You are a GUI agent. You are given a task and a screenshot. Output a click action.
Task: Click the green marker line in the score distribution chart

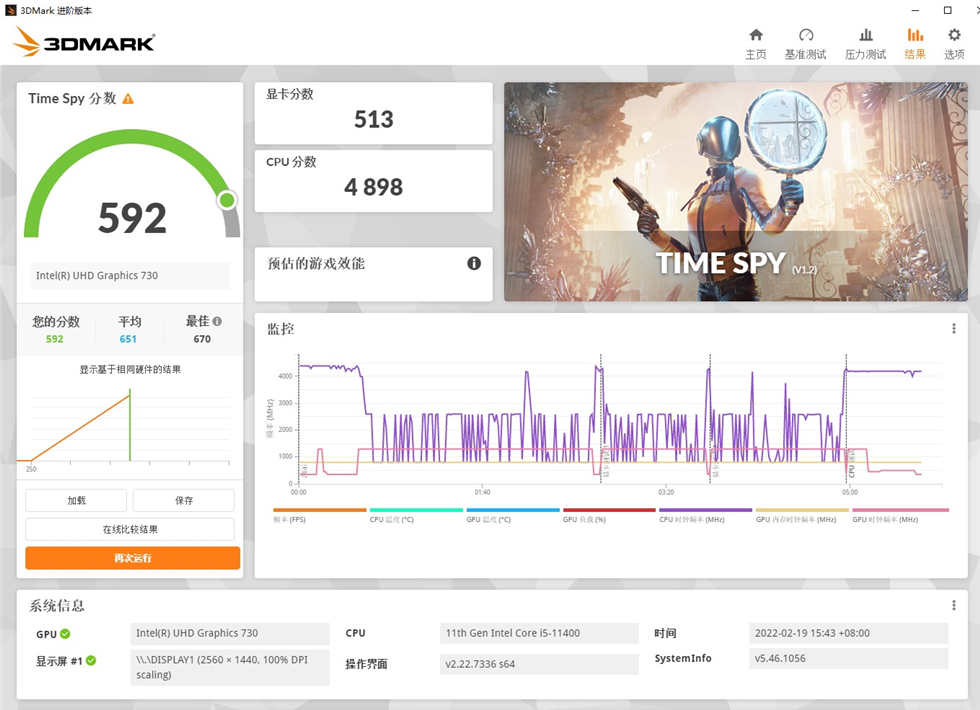(130, 425)
